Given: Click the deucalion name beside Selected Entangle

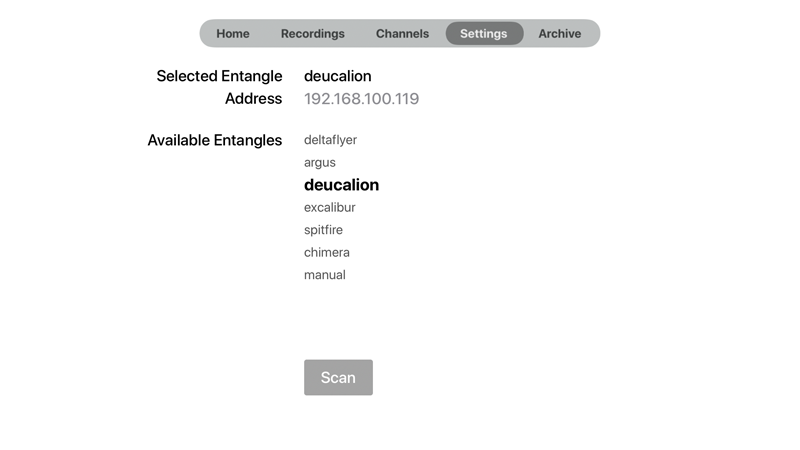Looking at the screenshot, I should [x=338, y=76].
